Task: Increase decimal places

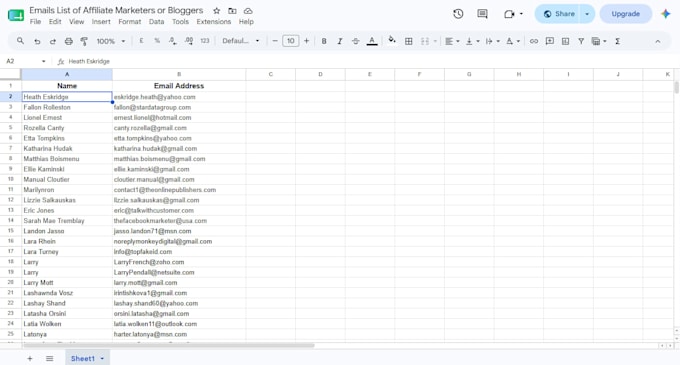Action: (x=189, y=41)
